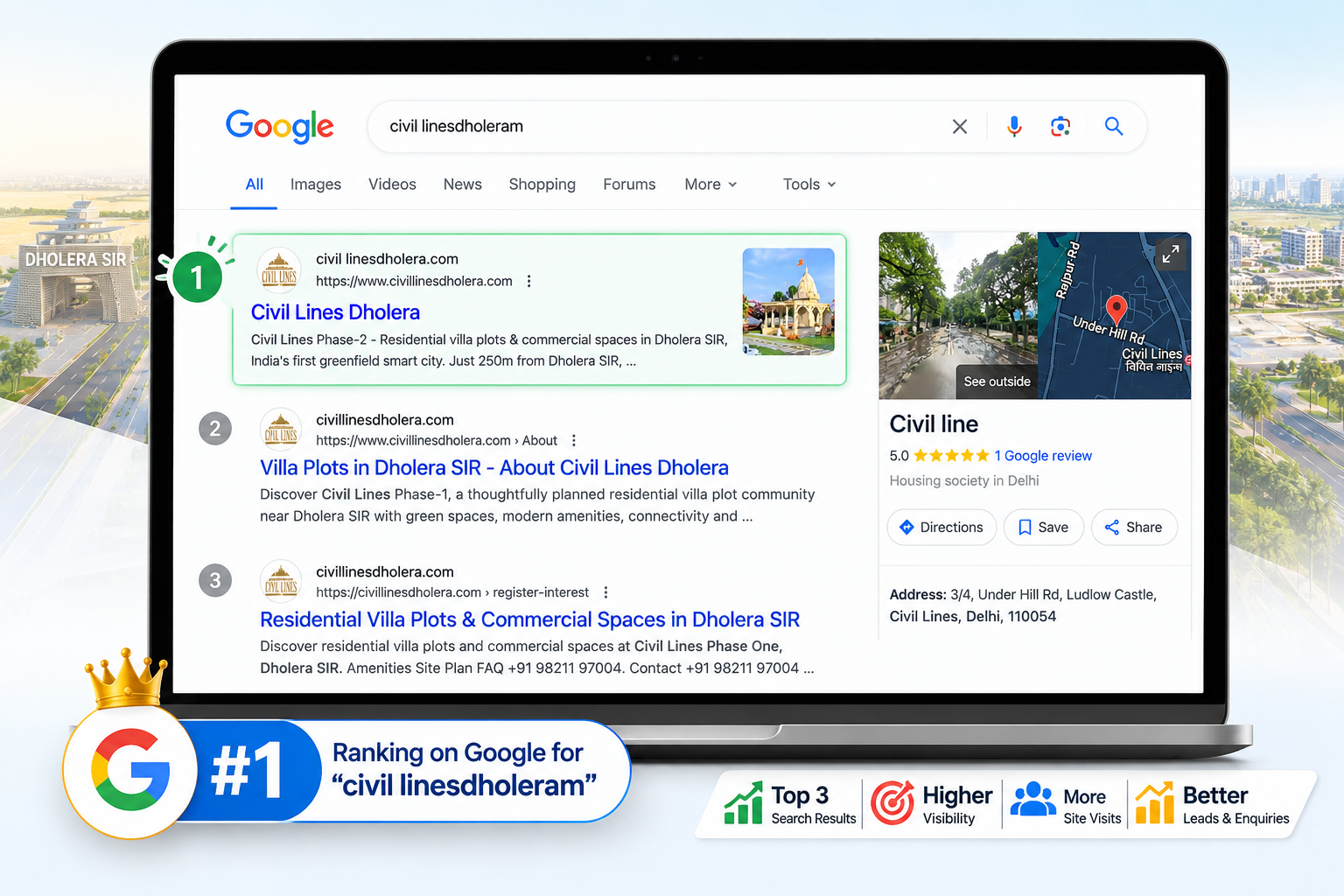Open Google Lens image search icon
The image size is (1344, 896).
click(x=1060, y=127)
